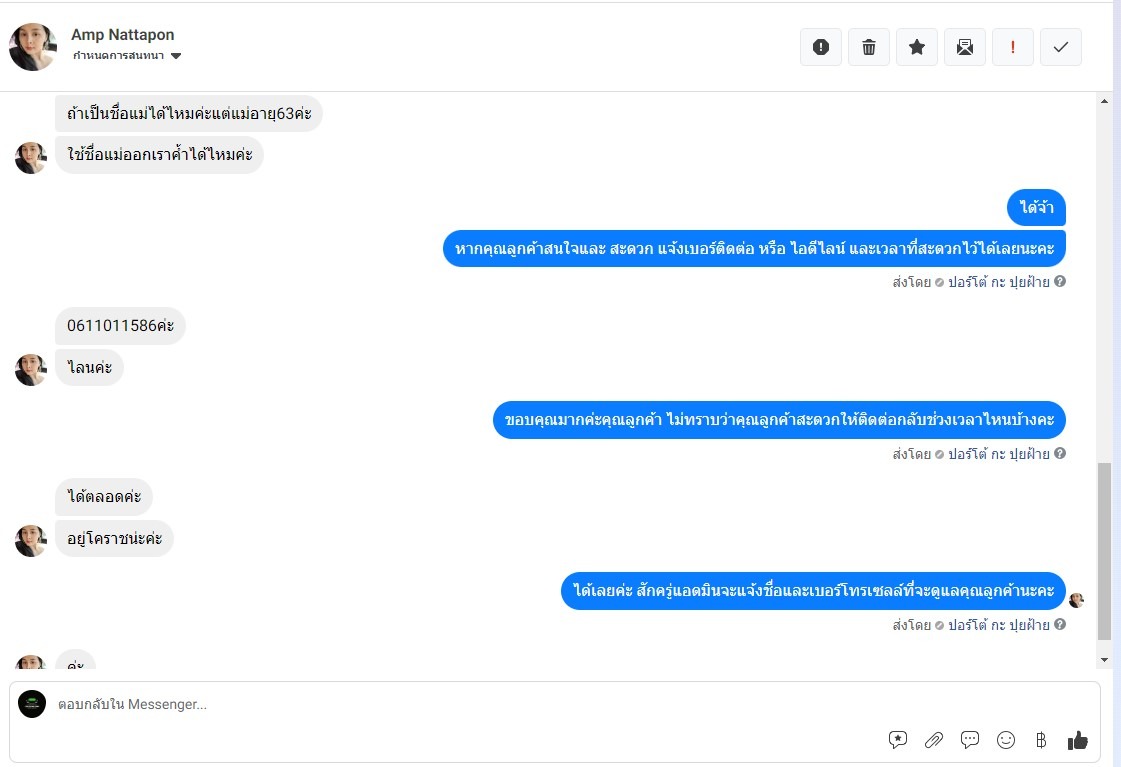Screen dimensions: 1121x767
Task: Flag conversation with red exclamation icon
Action: click(1012, 47)
